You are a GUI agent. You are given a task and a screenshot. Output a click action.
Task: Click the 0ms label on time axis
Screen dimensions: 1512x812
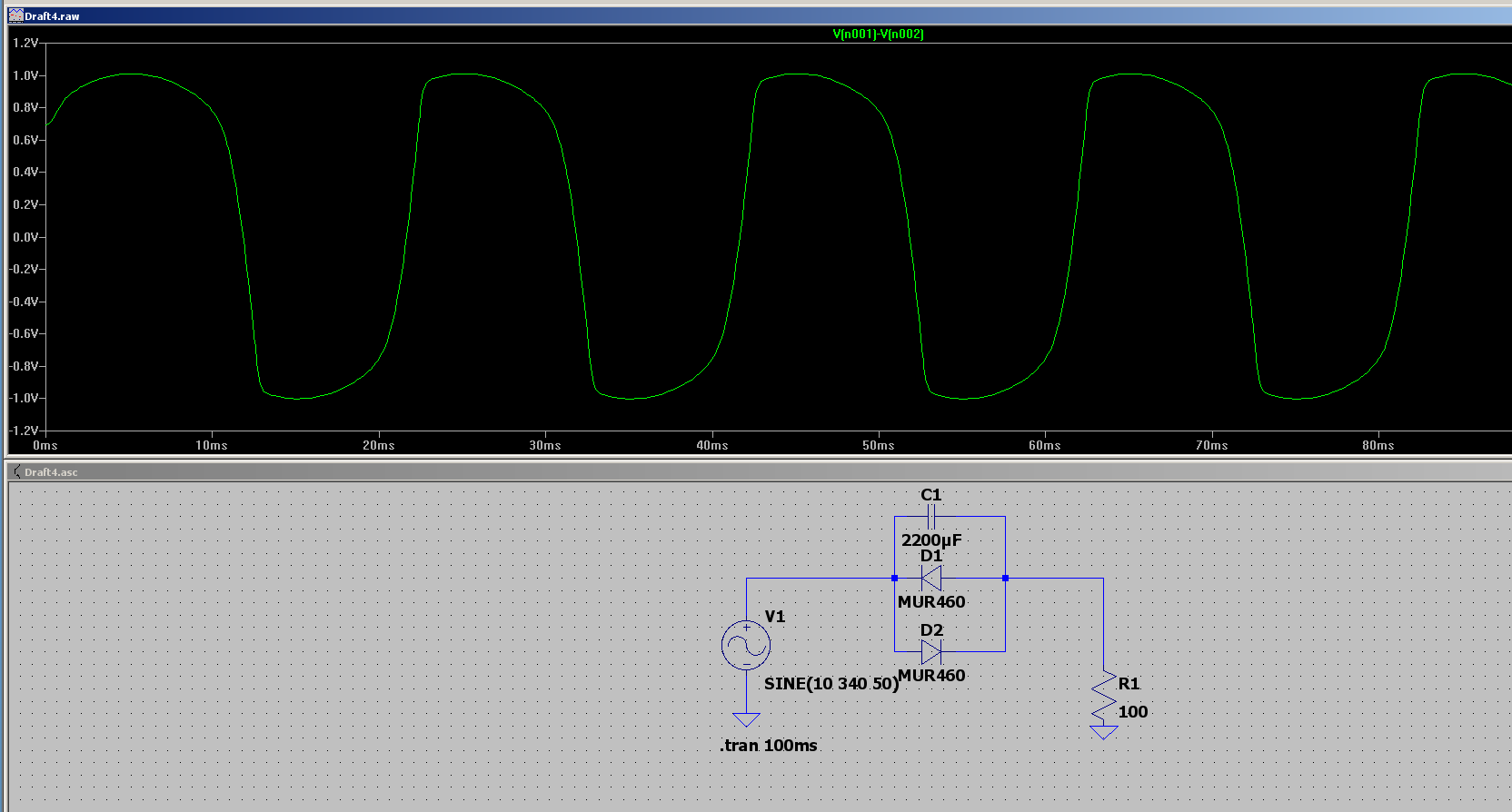[45, 445]
